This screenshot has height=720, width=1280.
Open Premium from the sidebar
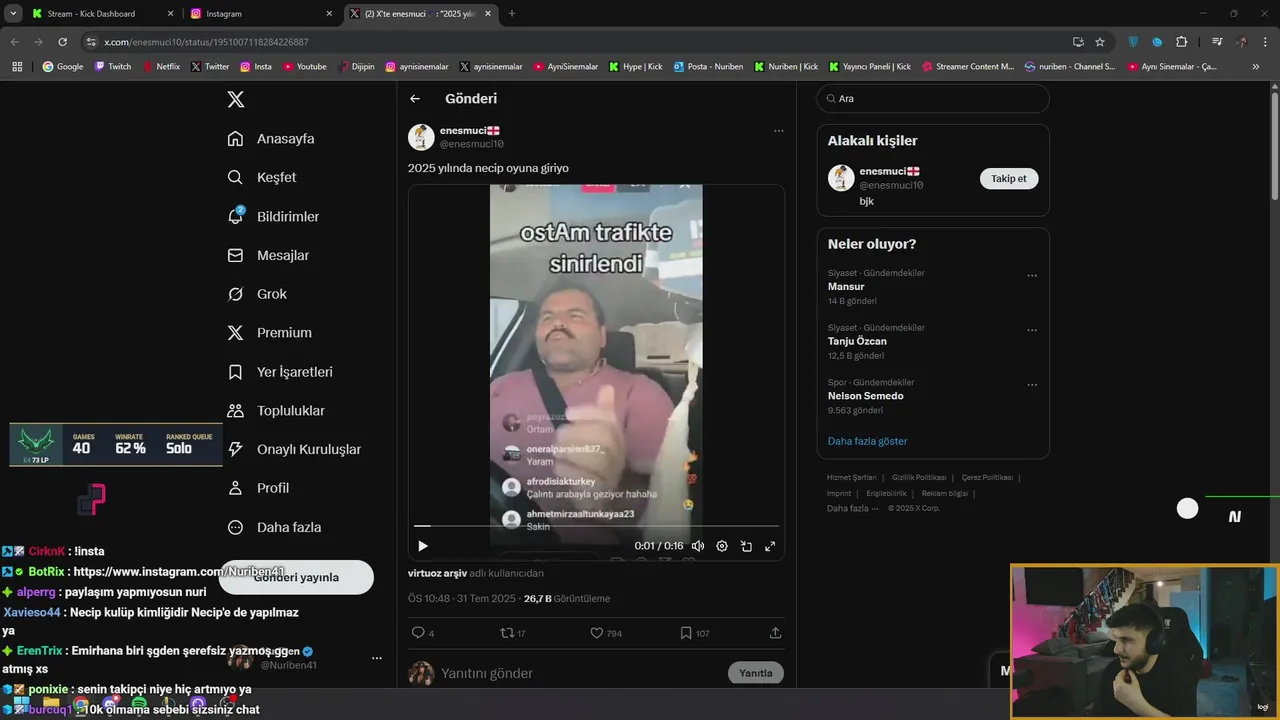coord(270,333)
